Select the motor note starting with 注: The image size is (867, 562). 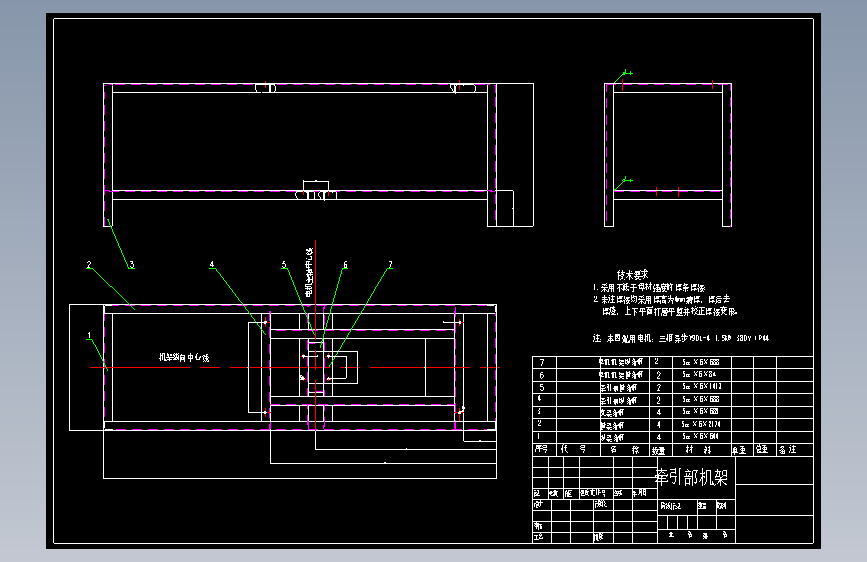tap(681, 338)
